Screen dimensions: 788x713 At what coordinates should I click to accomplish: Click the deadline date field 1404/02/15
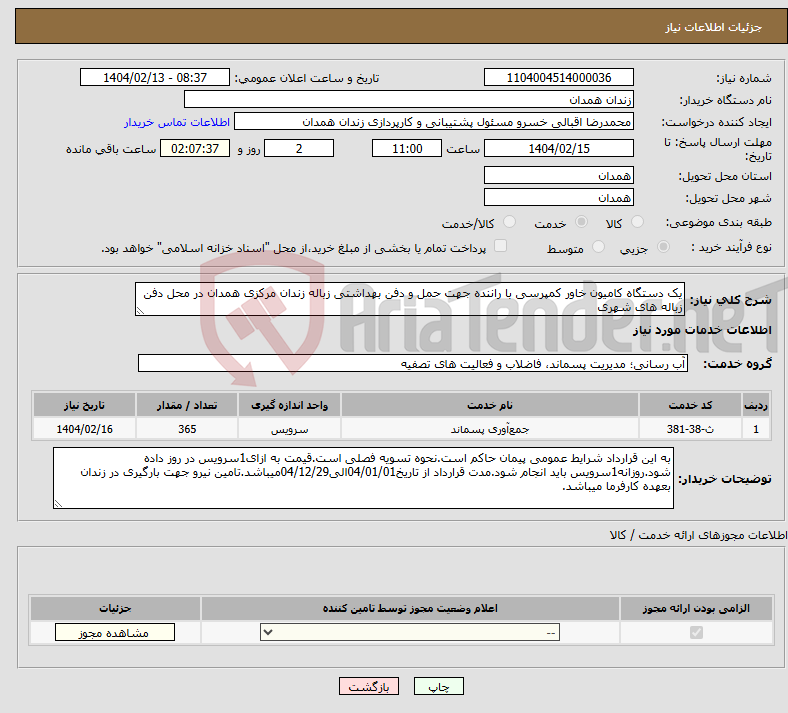tap(558, 148)
